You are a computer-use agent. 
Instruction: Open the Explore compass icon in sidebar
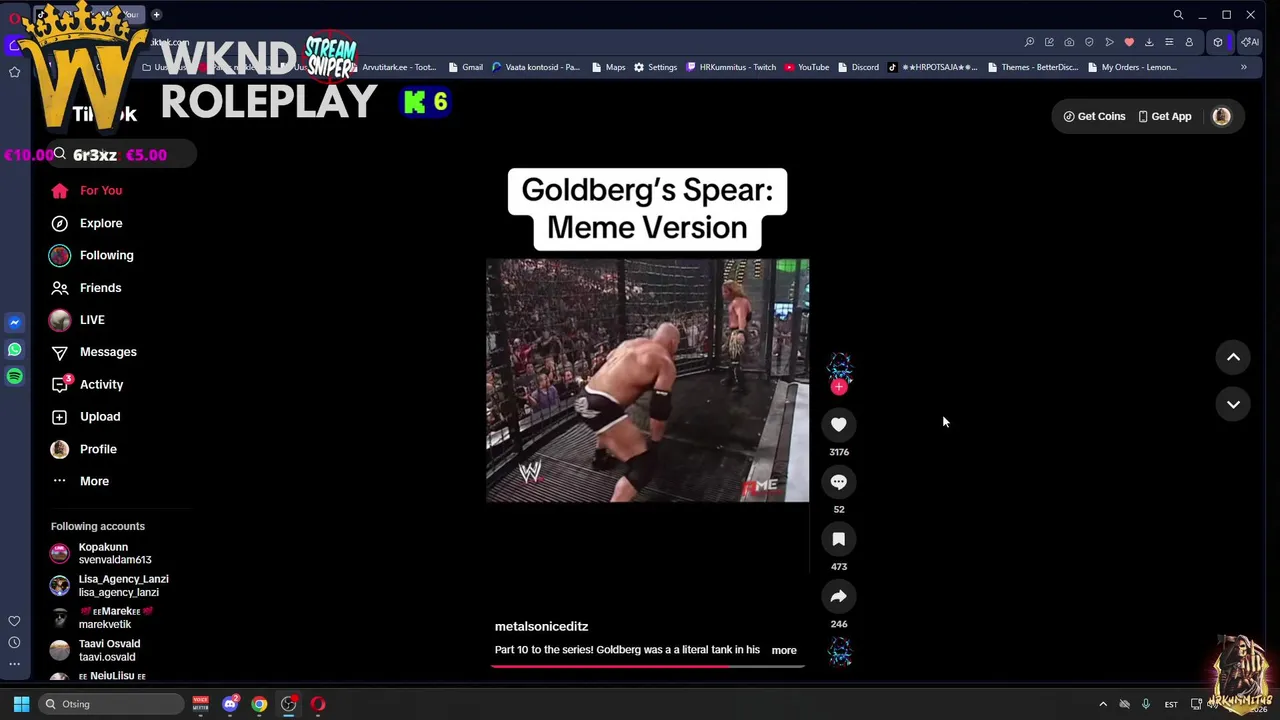[60, 223]
